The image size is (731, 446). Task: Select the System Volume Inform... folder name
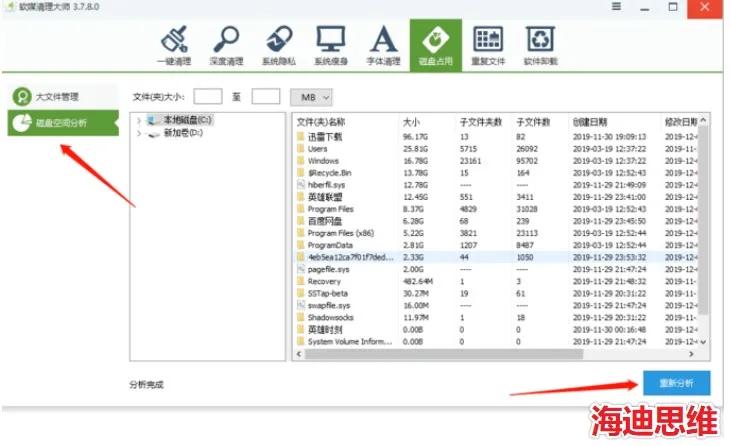click(x=350, y=342)
